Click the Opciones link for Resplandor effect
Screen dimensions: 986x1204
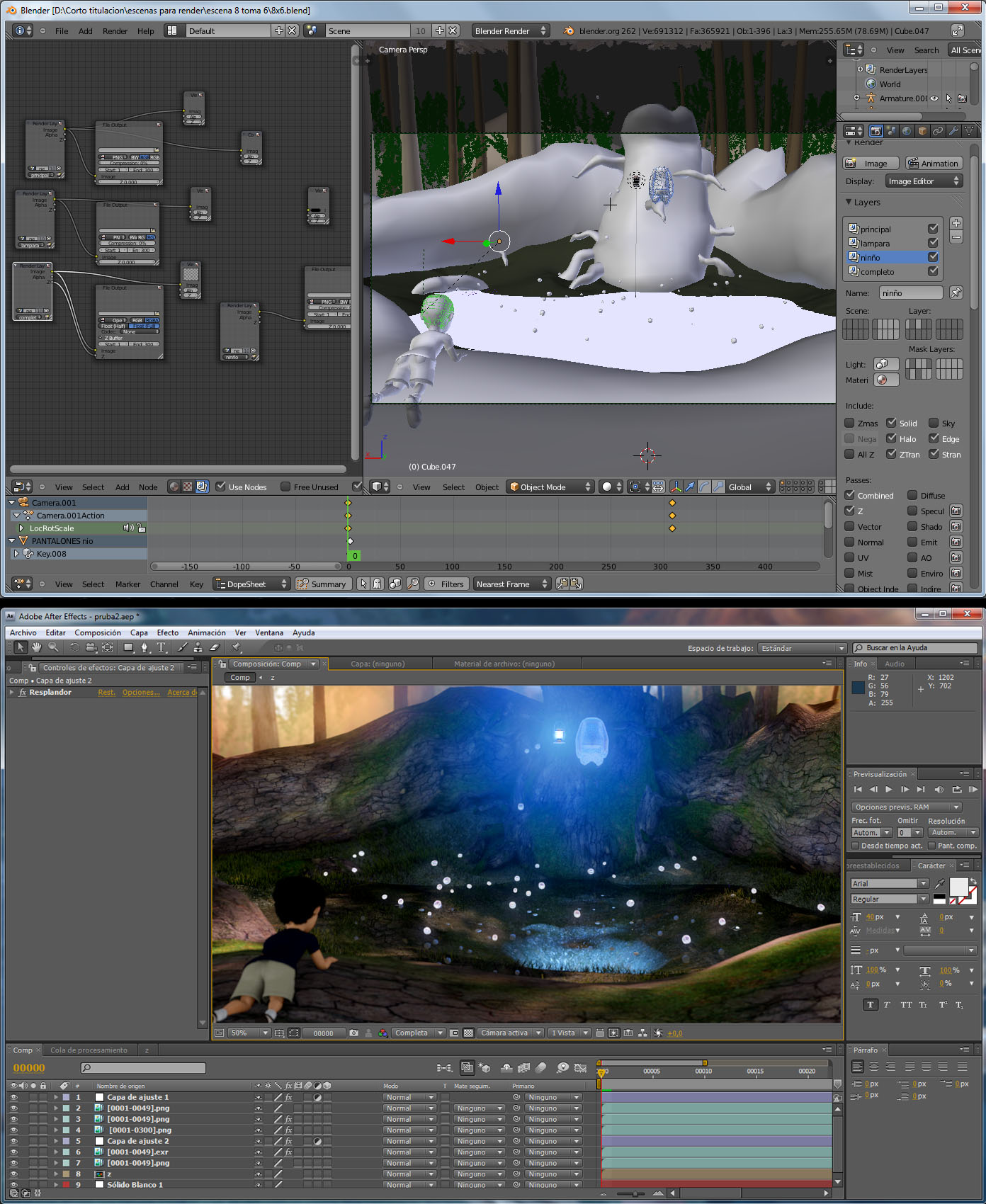pos(141,693)
